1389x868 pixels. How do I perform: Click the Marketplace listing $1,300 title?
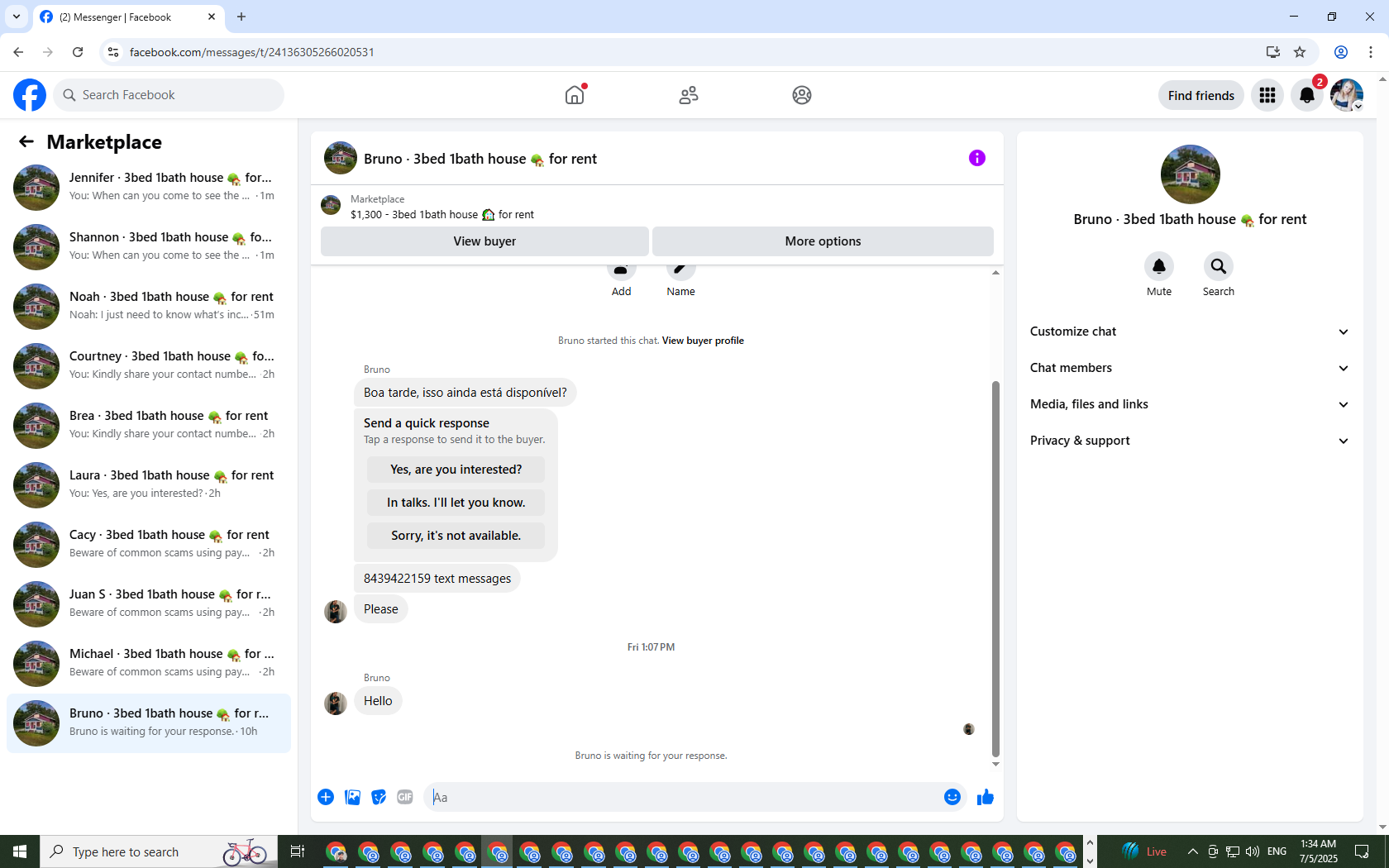click(x=442, y=215)
